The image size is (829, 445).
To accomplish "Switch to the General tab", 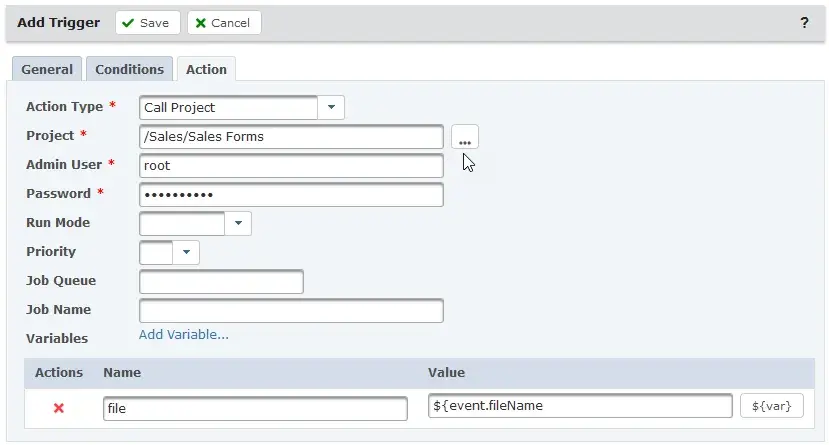I will pos(47,69).
